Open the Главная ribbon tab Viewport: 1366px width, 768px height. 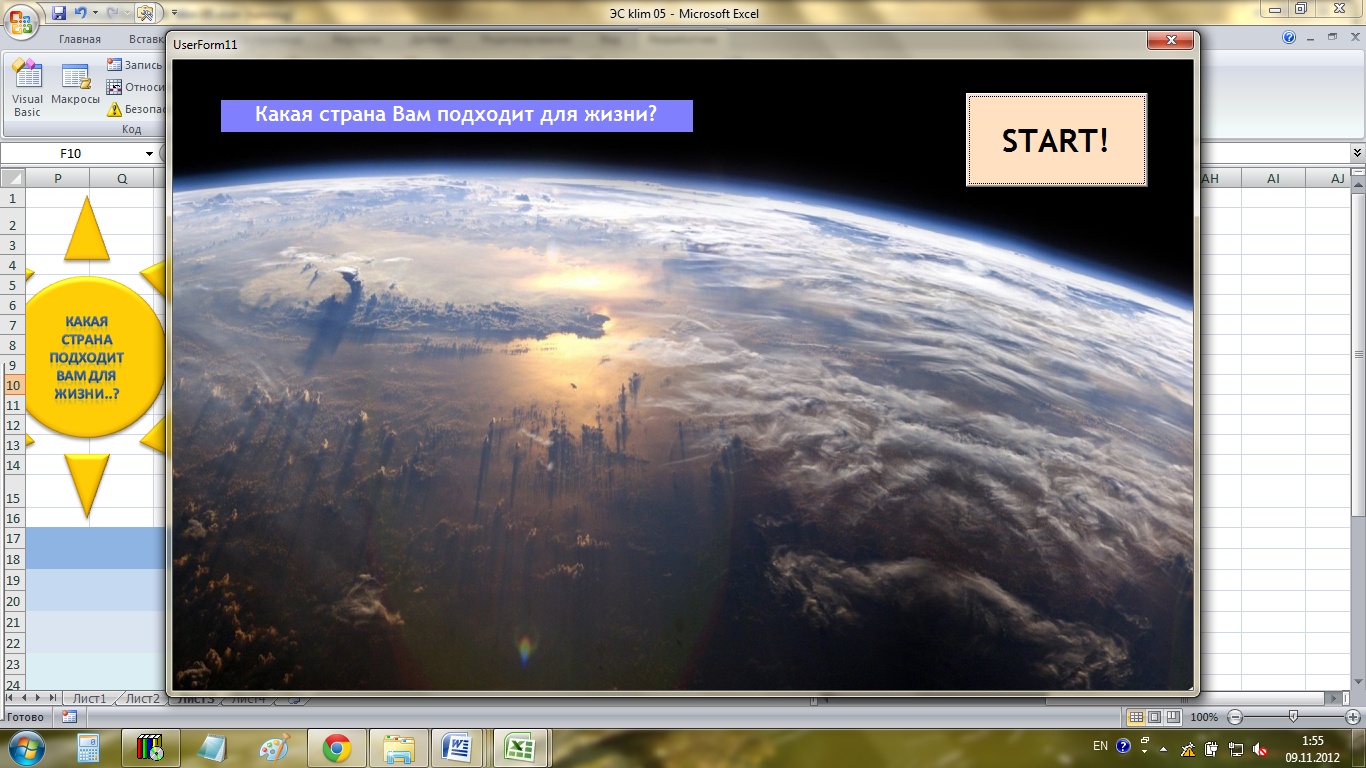[79, 39]
